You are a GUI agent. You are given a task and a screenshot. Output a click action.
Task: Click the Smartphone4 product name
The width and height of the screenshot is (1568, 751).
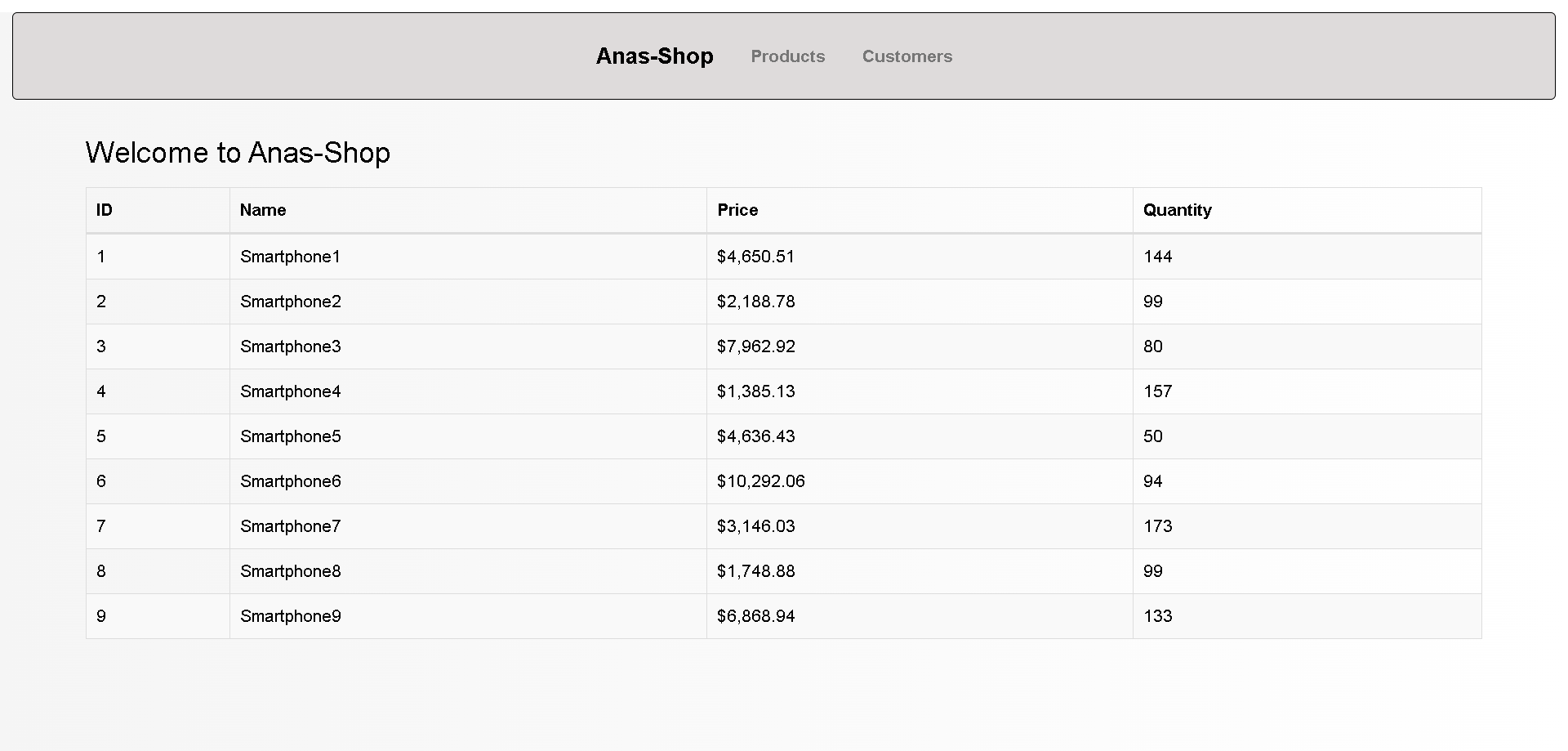coord(290,391)
